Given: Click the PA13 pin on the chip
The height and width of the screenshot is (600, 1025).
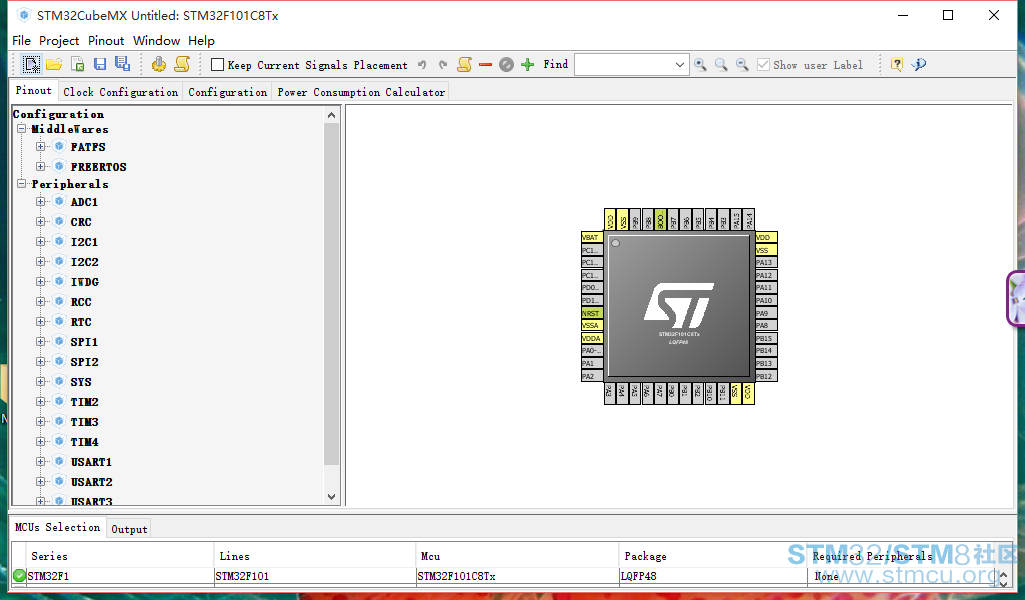Looking at the screenshot, I should tap(766, 262).
